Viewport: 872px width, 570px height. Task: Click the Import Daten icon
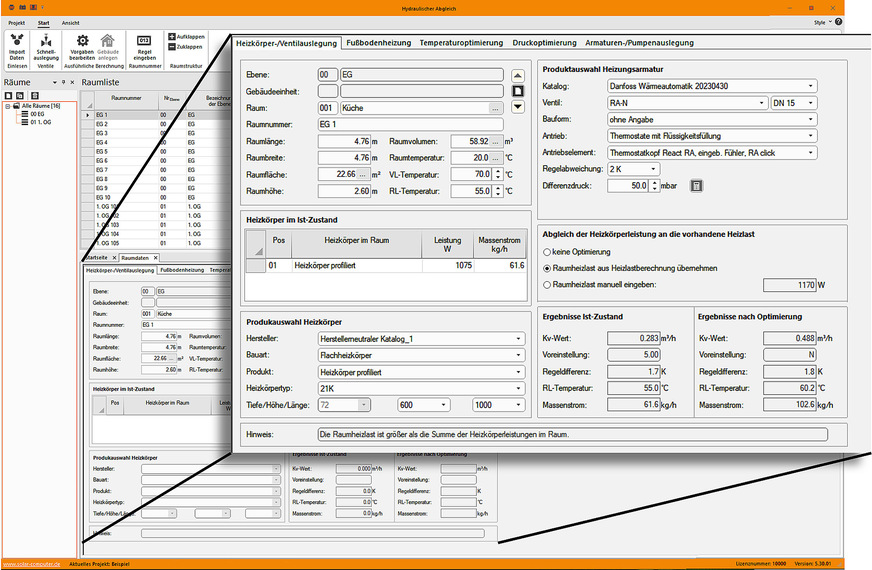tap(17, 43)
